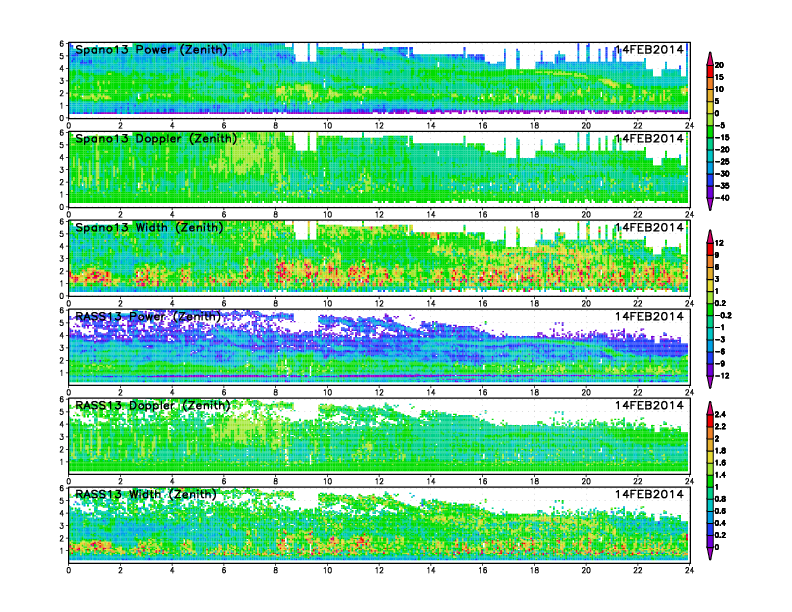Click the 14FEB2014 date in RASS13 Width panel

[x=649, y=494]
